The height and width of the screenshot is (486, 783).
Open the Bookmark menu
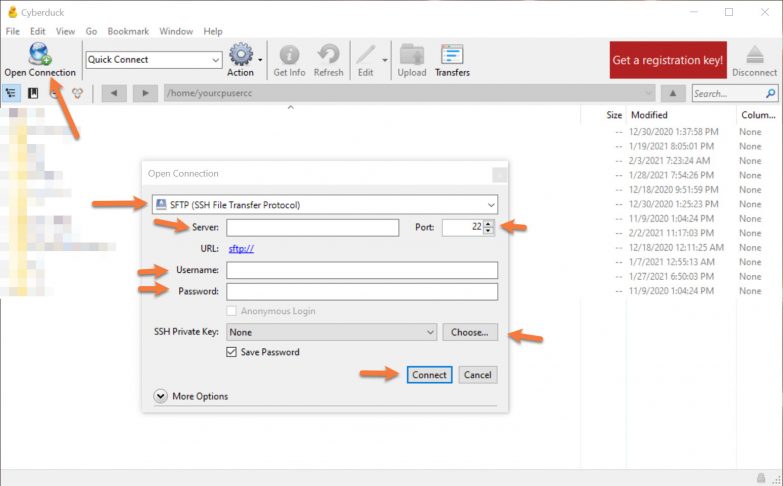pyautogui.click(x=127, y=31)
